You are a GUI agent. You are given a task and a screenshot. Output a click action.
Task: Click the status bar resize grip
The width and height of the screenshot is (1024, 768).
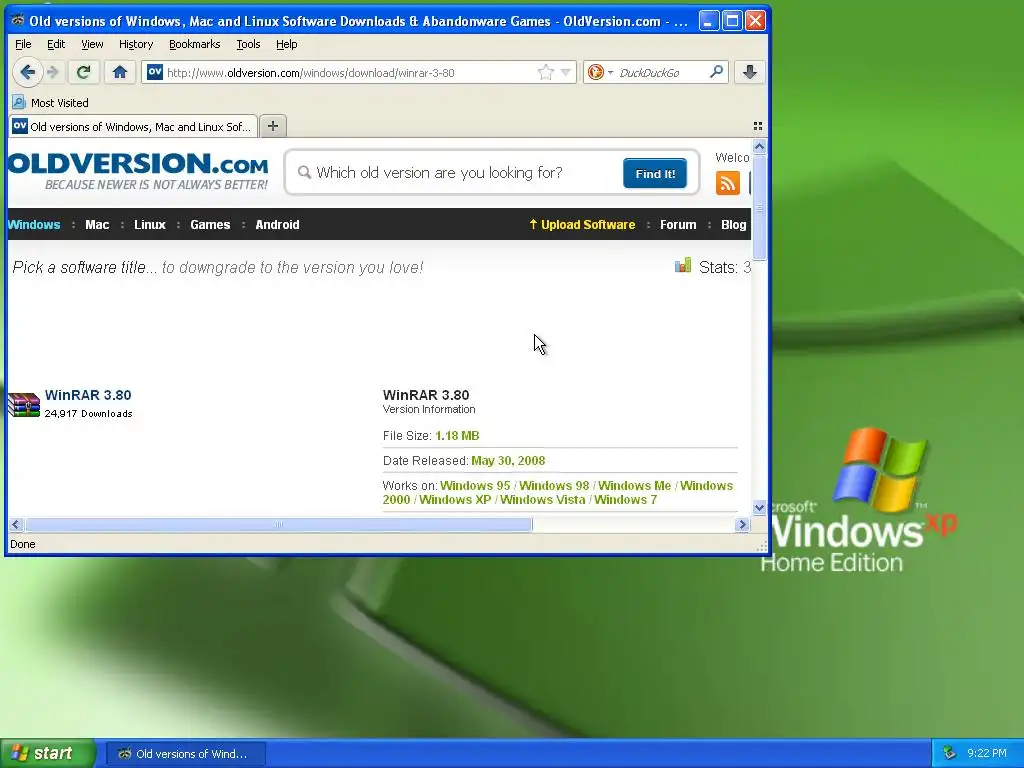[x=761, y=546]
